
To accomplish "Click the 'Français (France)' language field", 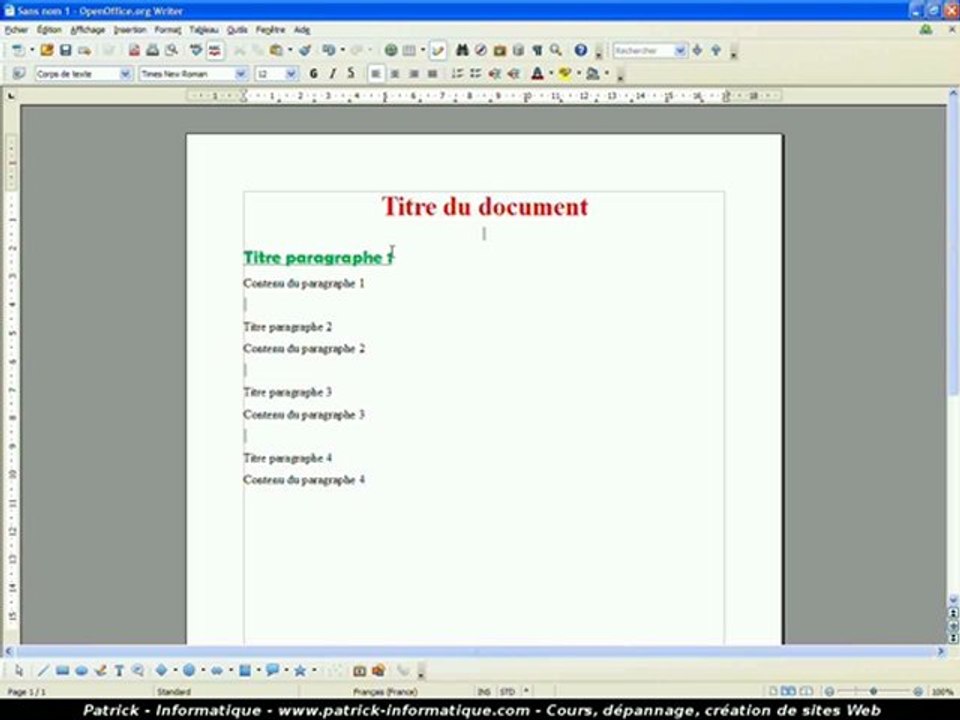I will tap(385, 692).
